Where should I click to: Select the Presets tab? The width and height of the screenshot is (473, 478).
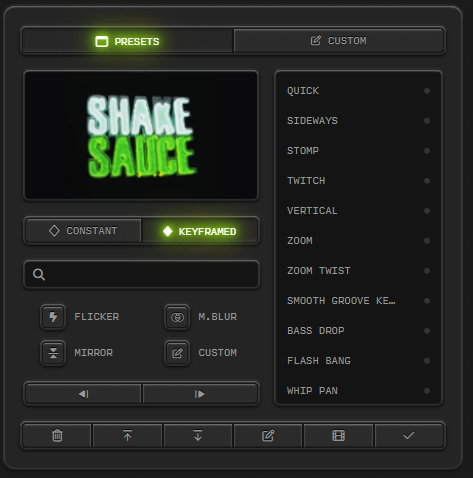tap(127, 41)
